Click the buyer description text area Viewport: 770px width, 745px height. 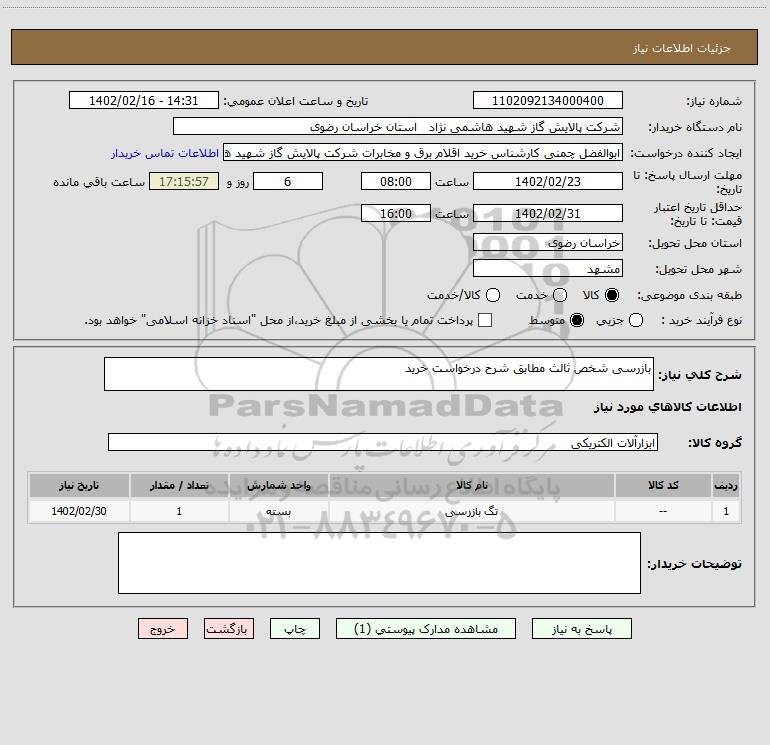[379, 563]
